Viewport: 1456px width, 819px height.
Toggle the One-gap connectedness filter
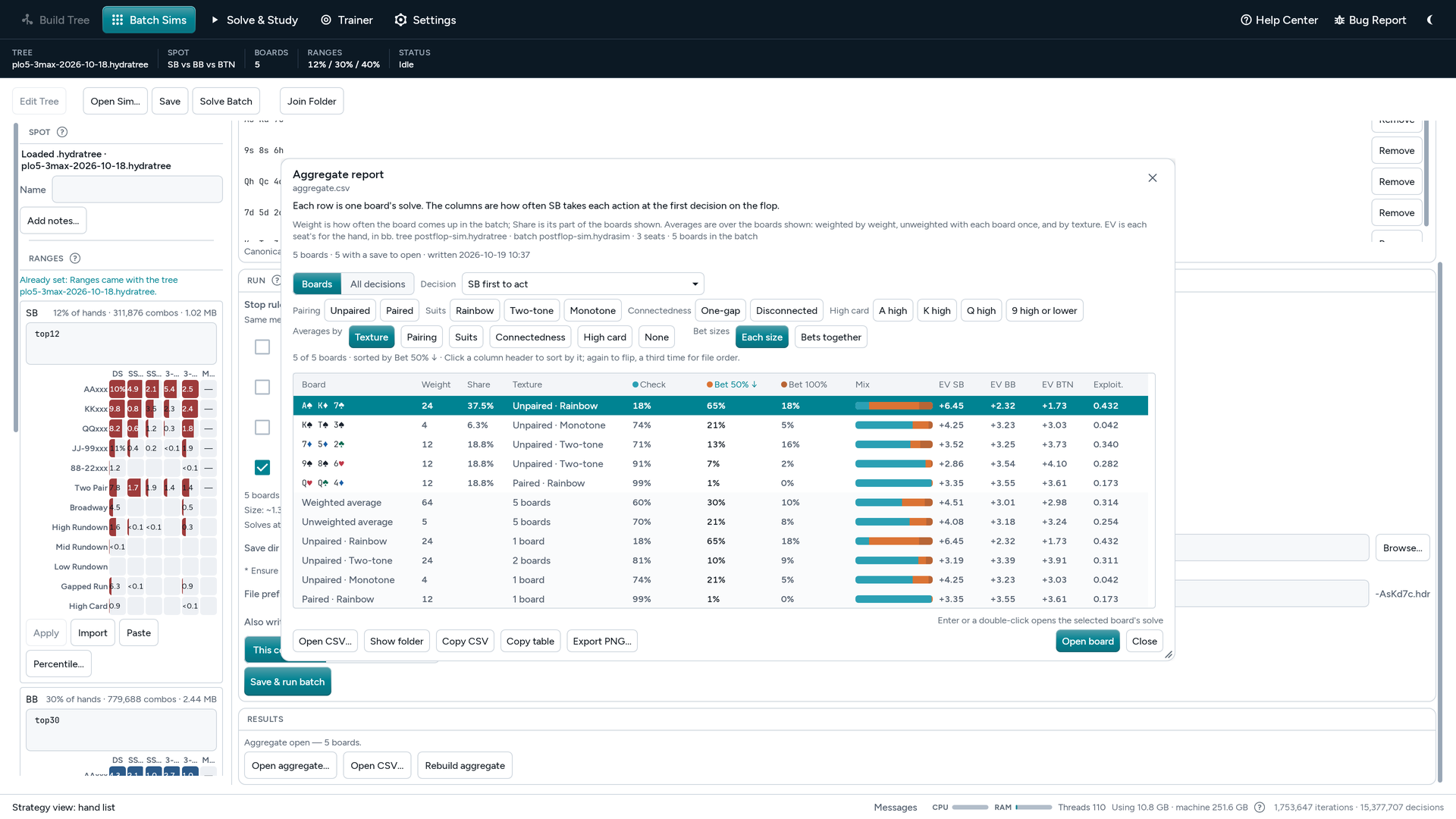tap(720, 311)
